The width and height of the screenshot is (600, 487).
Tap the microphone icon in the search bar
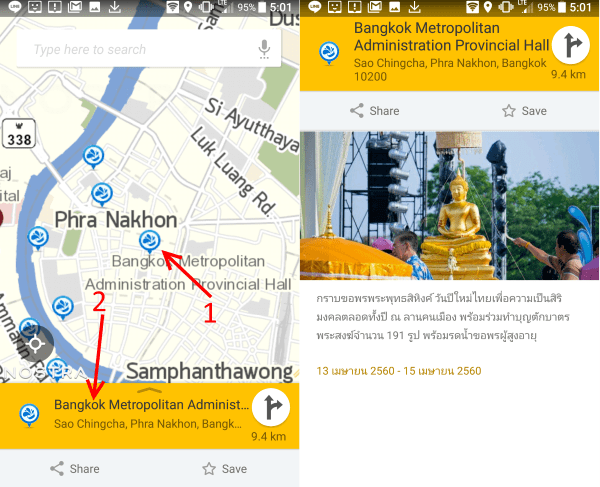264,49
